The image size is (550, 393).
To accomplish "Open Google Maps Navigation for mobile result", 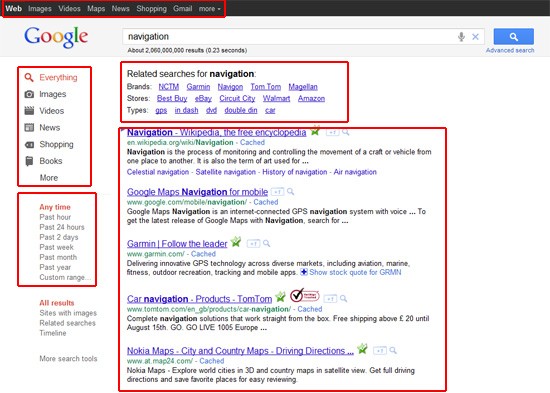I will 197,192.
